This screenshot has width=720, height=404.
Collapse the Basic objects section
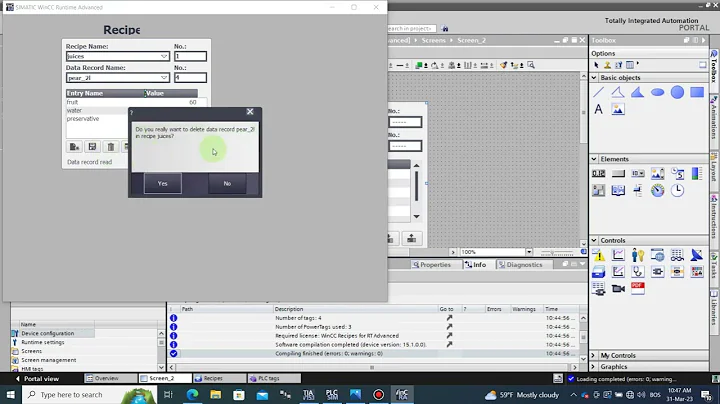pos(594,78)
